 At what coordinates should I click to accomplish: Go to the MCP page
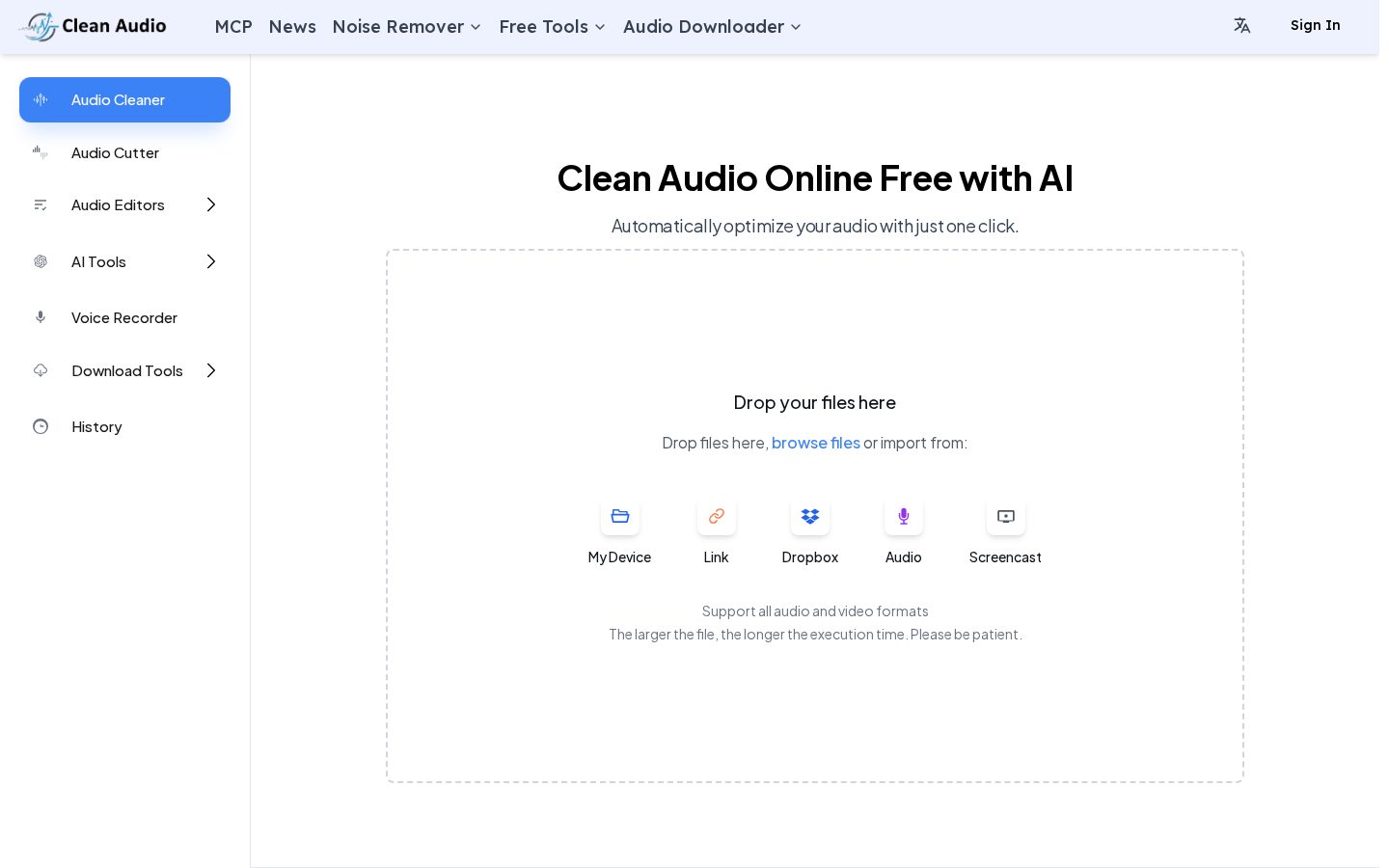coord(233,27)
